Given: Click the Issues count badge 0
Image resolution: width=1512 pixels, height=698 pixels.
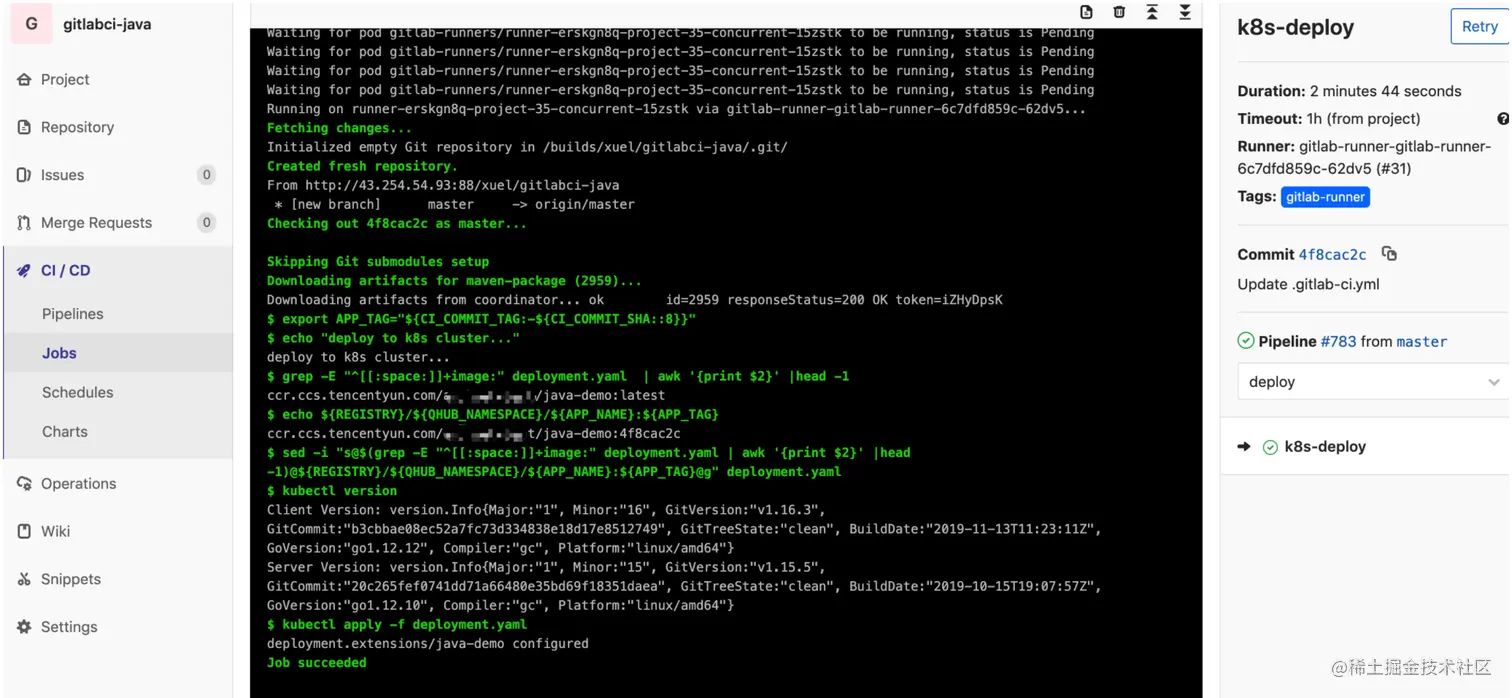Looking at the screenshot, I should (207, 175).
